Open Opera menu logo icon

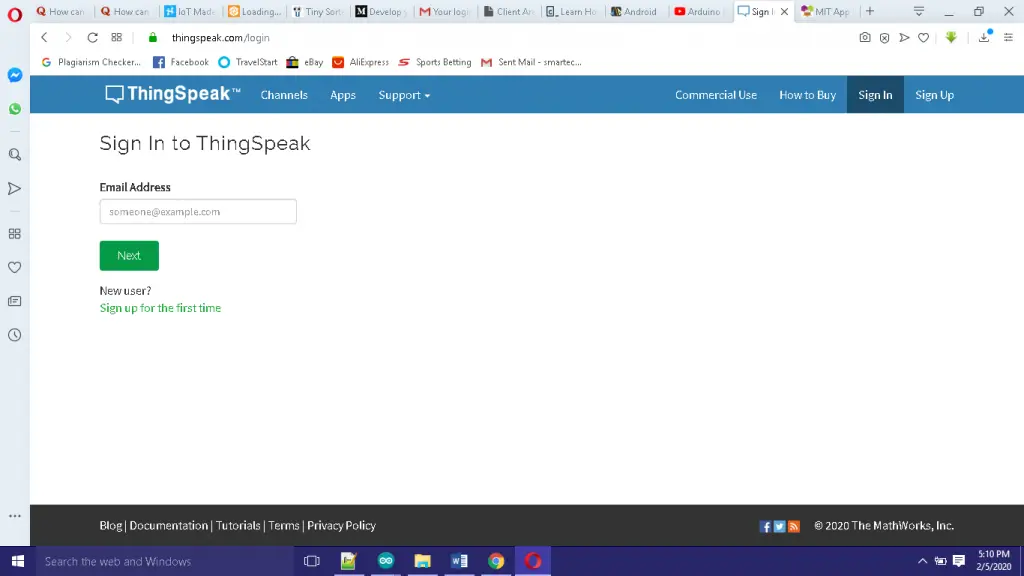click(x=14, y=14)
